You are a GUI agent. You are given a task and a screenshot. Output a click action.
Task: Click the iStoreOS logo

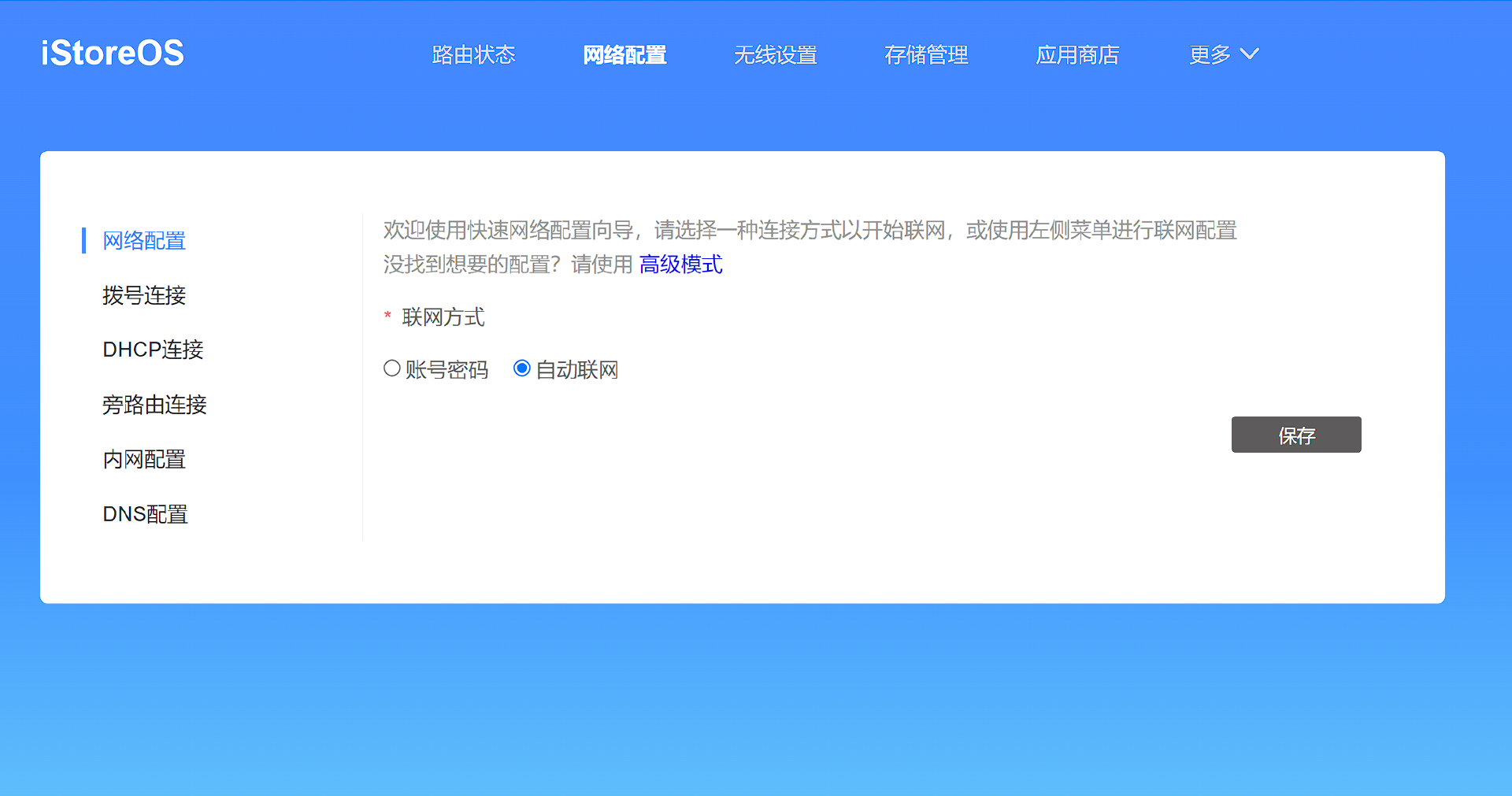pyautogui.click(x=112, y=53)
